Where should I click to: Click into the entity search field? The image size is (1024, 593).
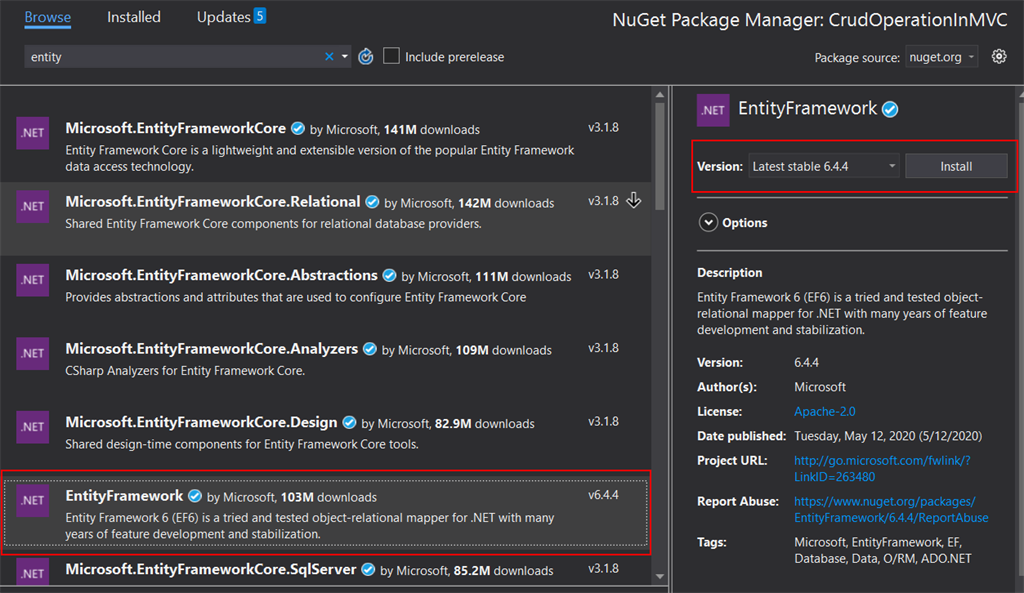click(170, 57)
